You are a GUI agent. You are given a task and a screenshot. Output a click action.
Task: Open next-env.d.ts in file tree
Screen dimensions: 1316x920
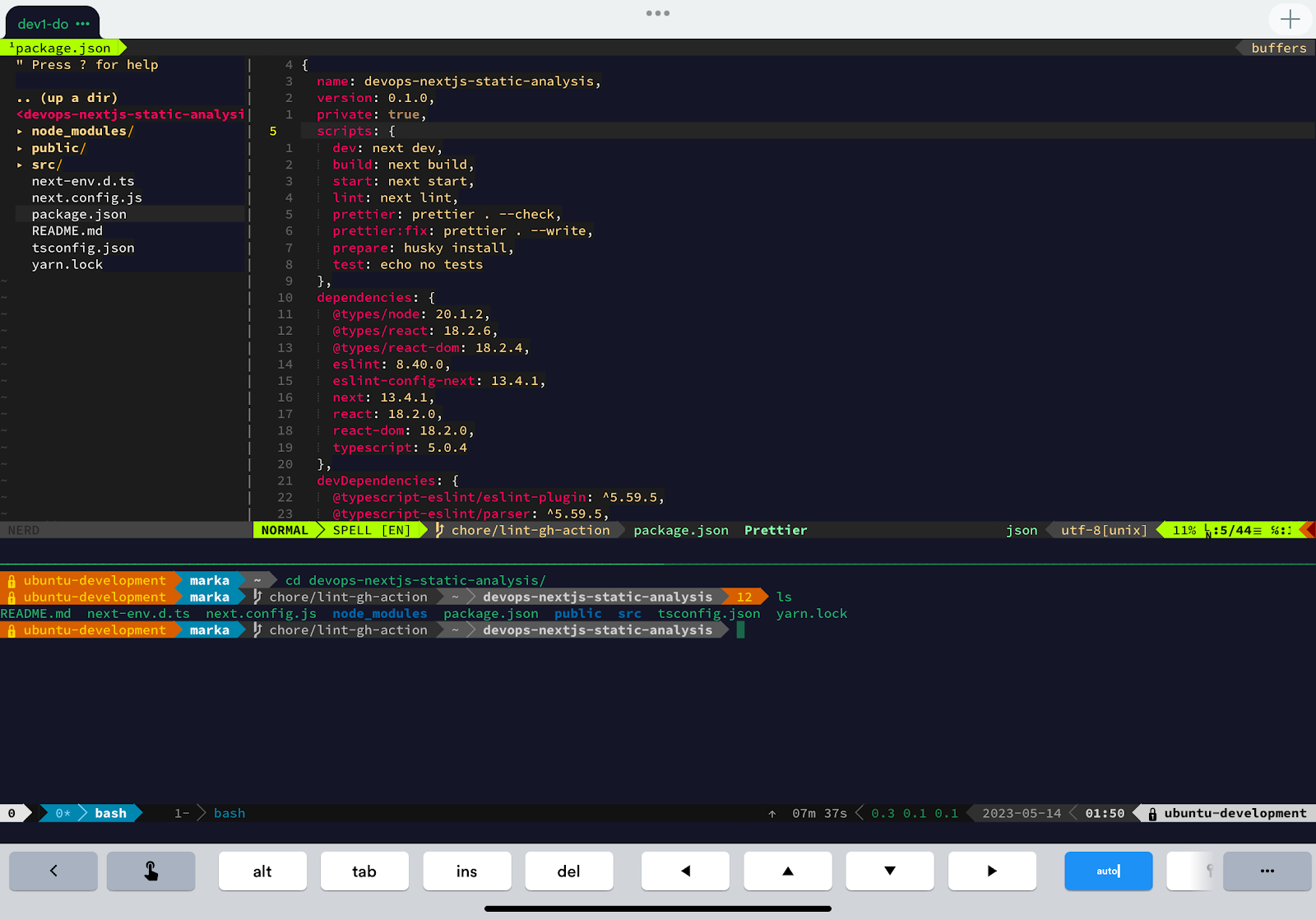(83, 181)
